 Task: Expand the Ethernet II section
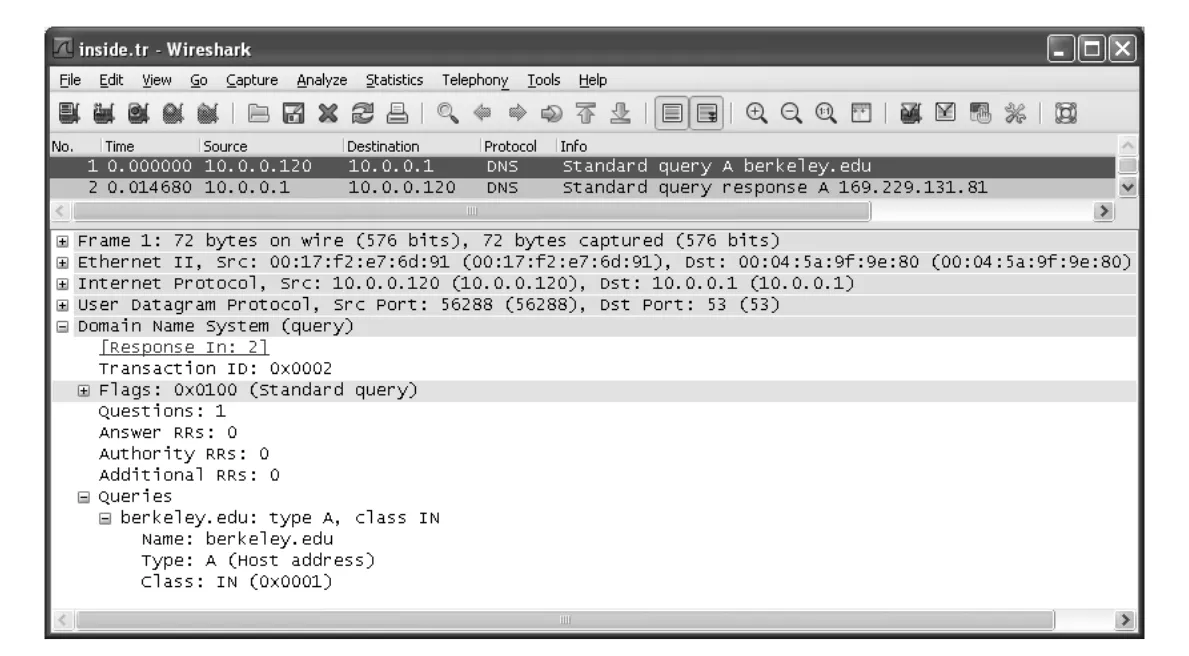tap(62, 262)
